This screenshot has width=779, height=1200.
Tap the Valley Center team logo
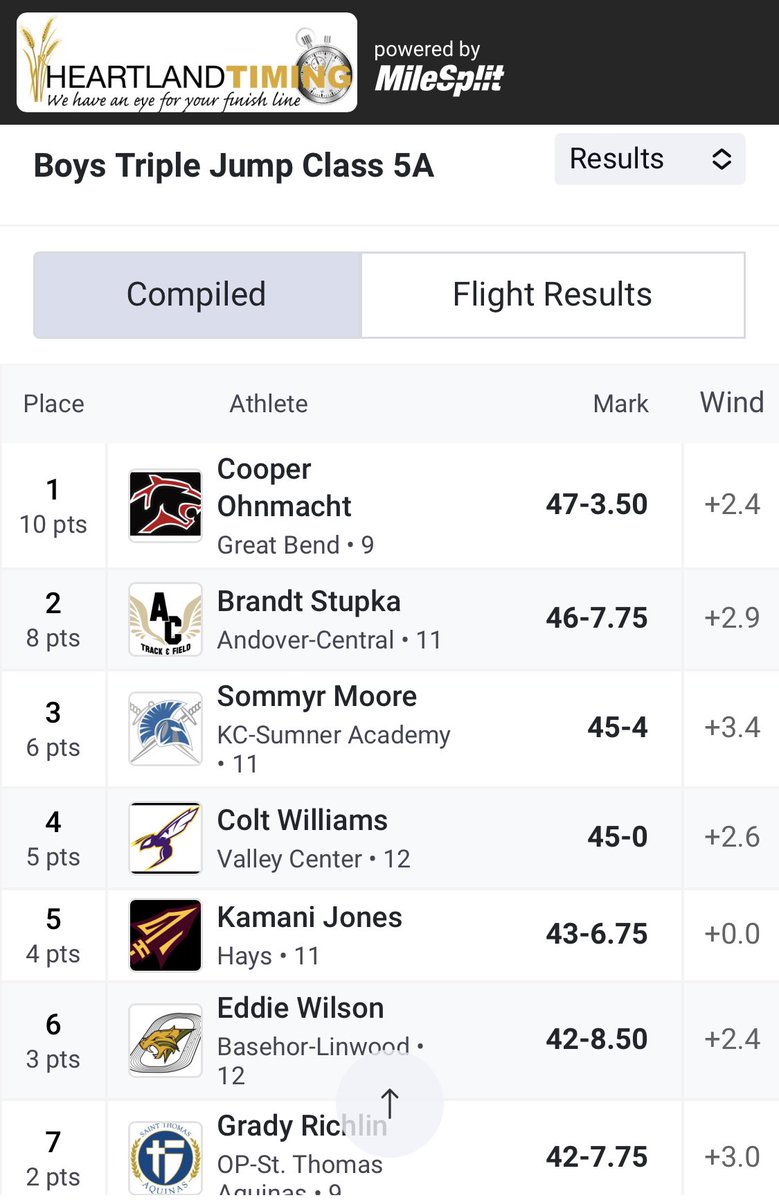point(166,838)
